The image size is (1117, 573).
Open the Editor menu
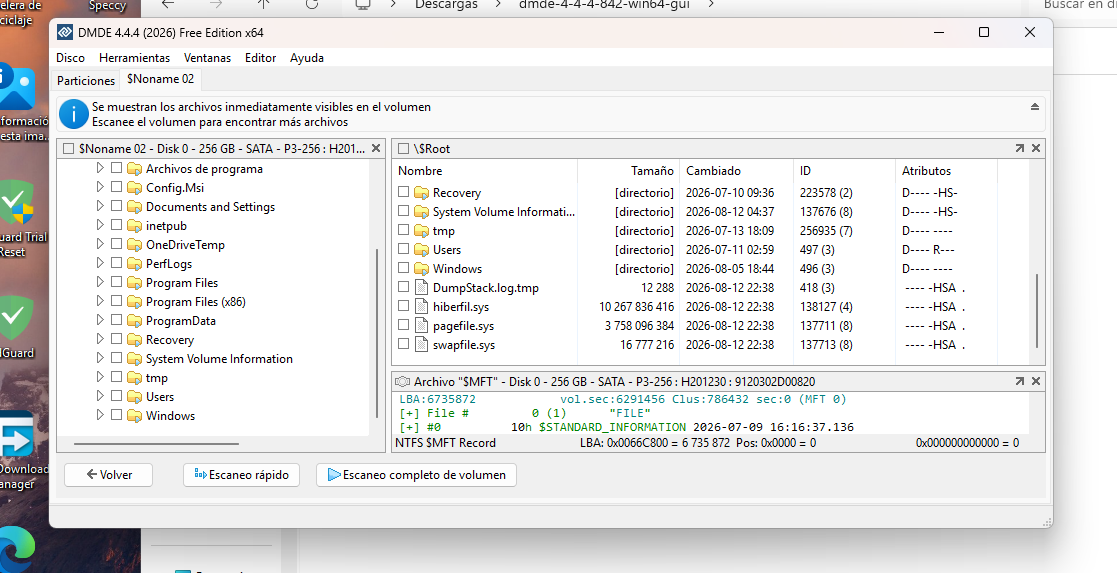point(261,58)
